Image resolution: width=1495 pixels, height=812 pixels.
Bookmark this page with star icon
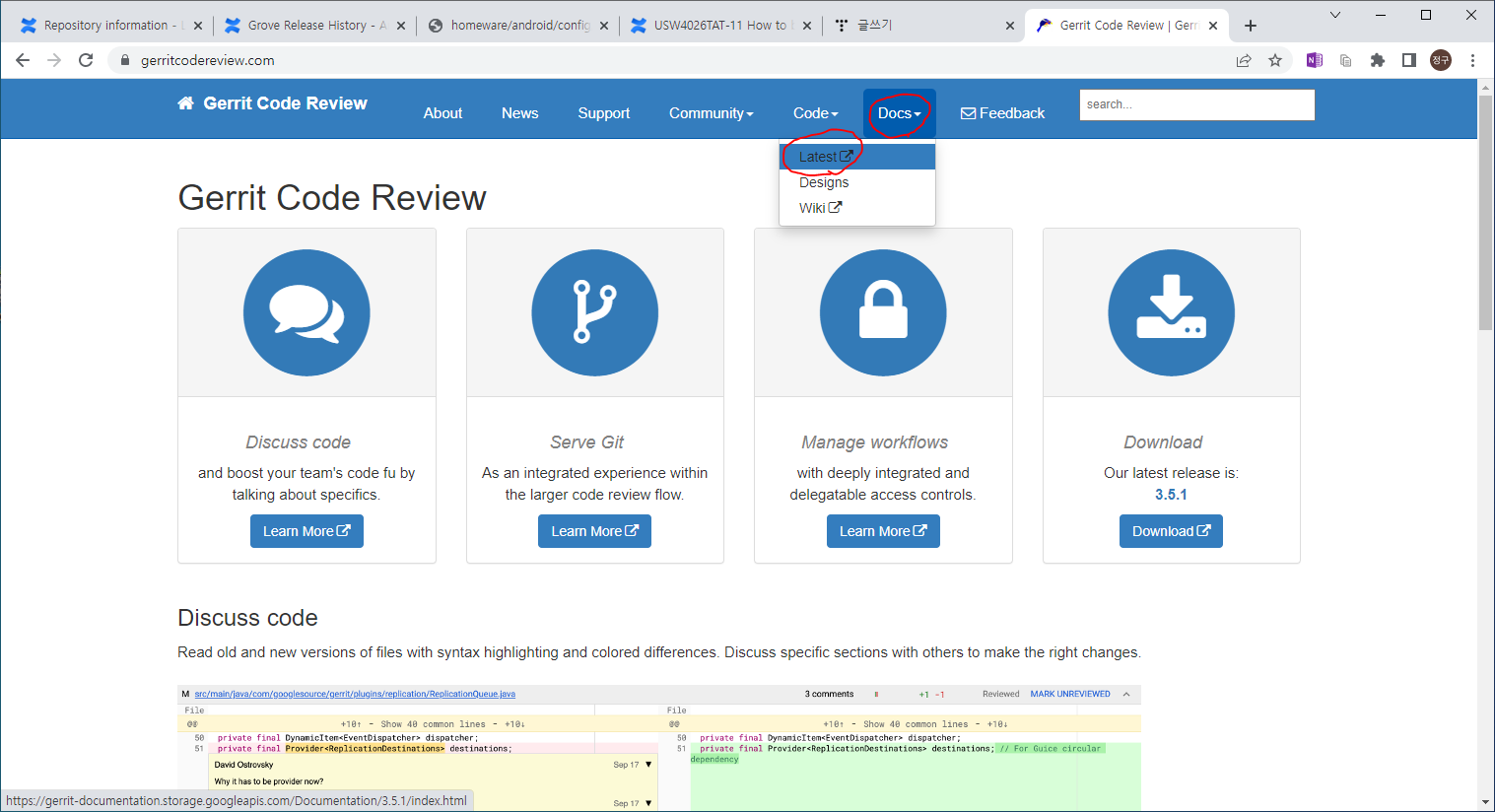pyautogui.click(x=1275, y=60)
